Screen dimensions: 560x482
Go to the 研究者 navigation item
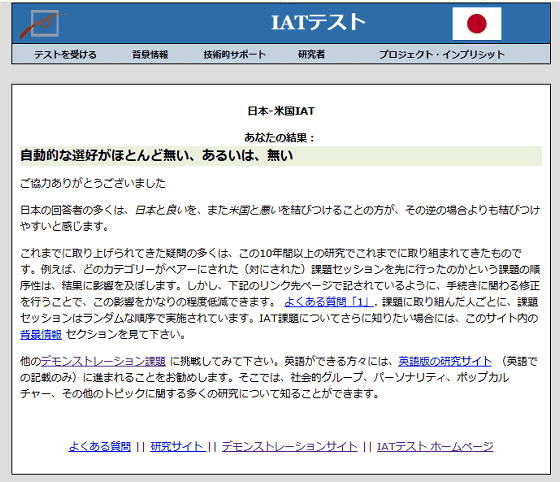(x=311, y=55)
